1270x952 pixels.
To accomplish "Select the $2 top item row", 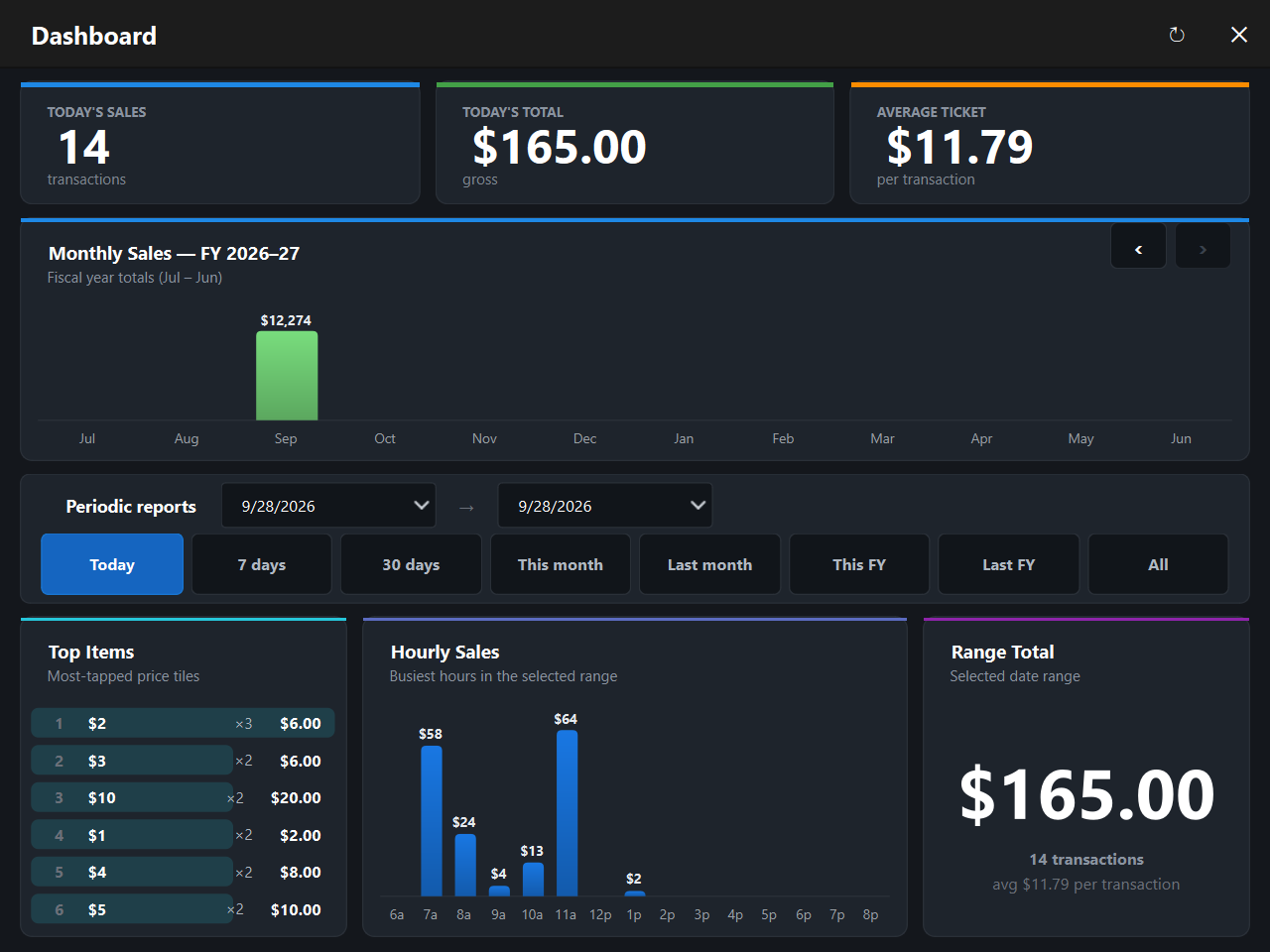I will (183, 723).
